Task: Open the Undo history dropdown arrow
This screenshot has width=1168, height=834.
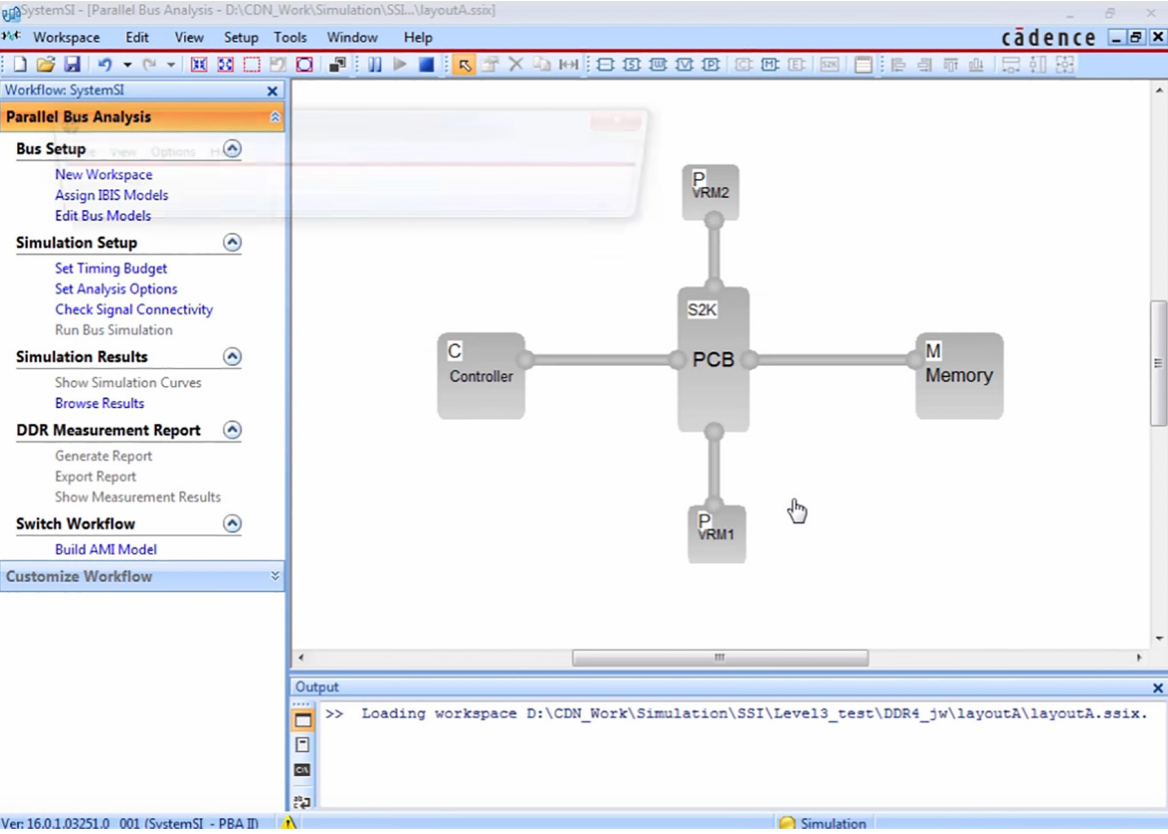Action: 127,65
